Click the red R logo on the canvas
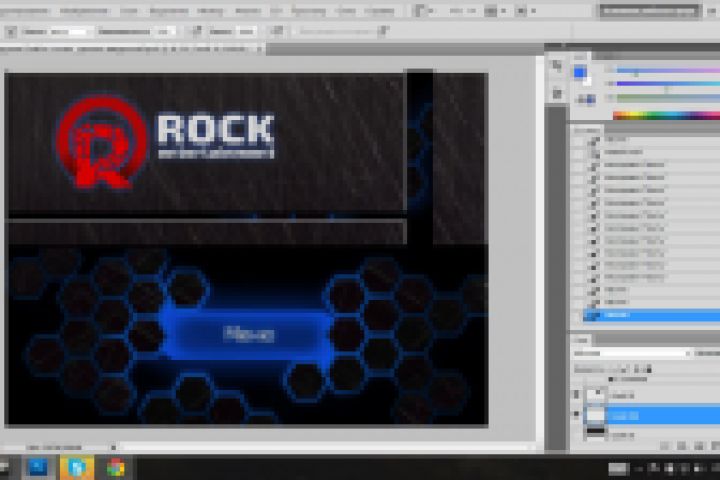The image size is (720, 480). 101,141
